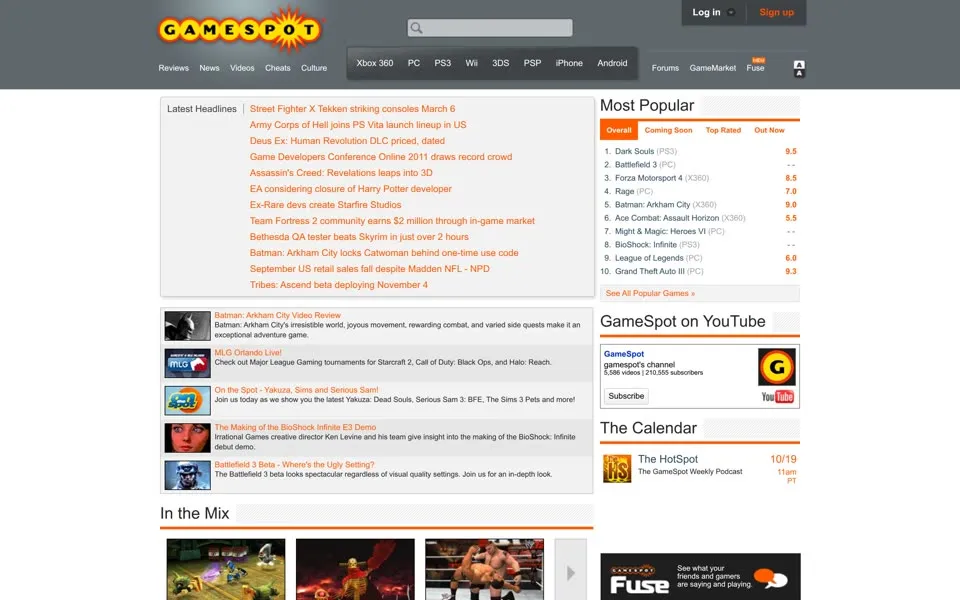Click the GameSpot logo
This screenshot has height=600, width=960.
pos(241,29)
